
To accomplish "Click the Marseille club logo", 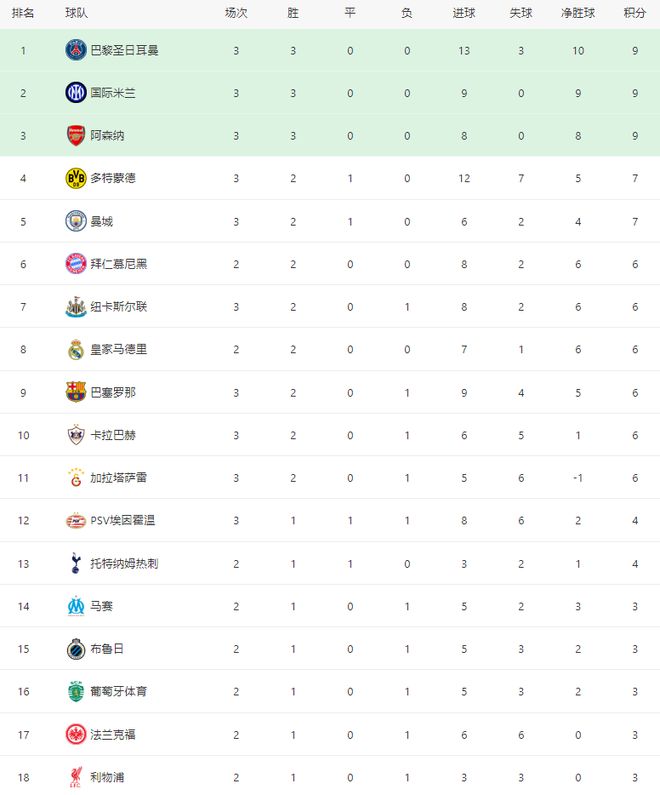I will pos(76,606).
